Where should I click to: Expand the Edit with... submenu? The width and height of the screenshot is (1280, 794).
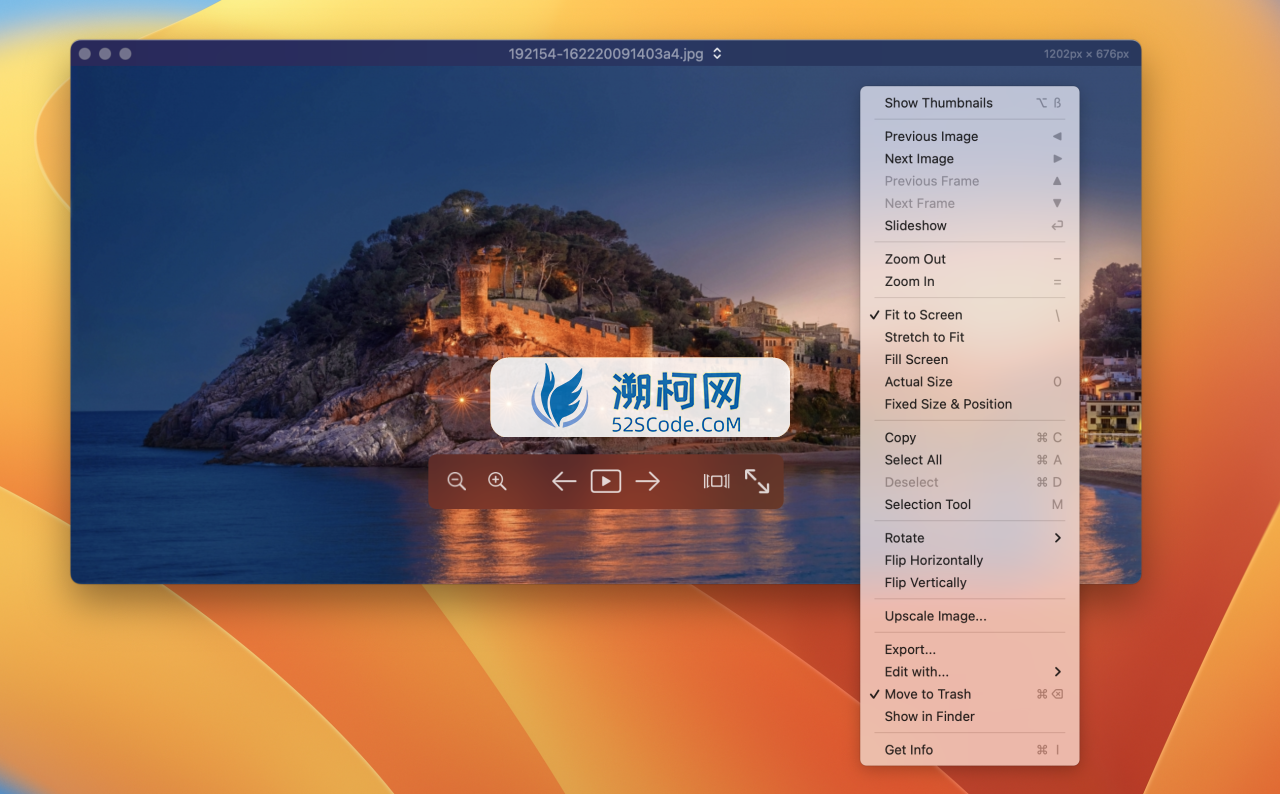tap(970, 672)
